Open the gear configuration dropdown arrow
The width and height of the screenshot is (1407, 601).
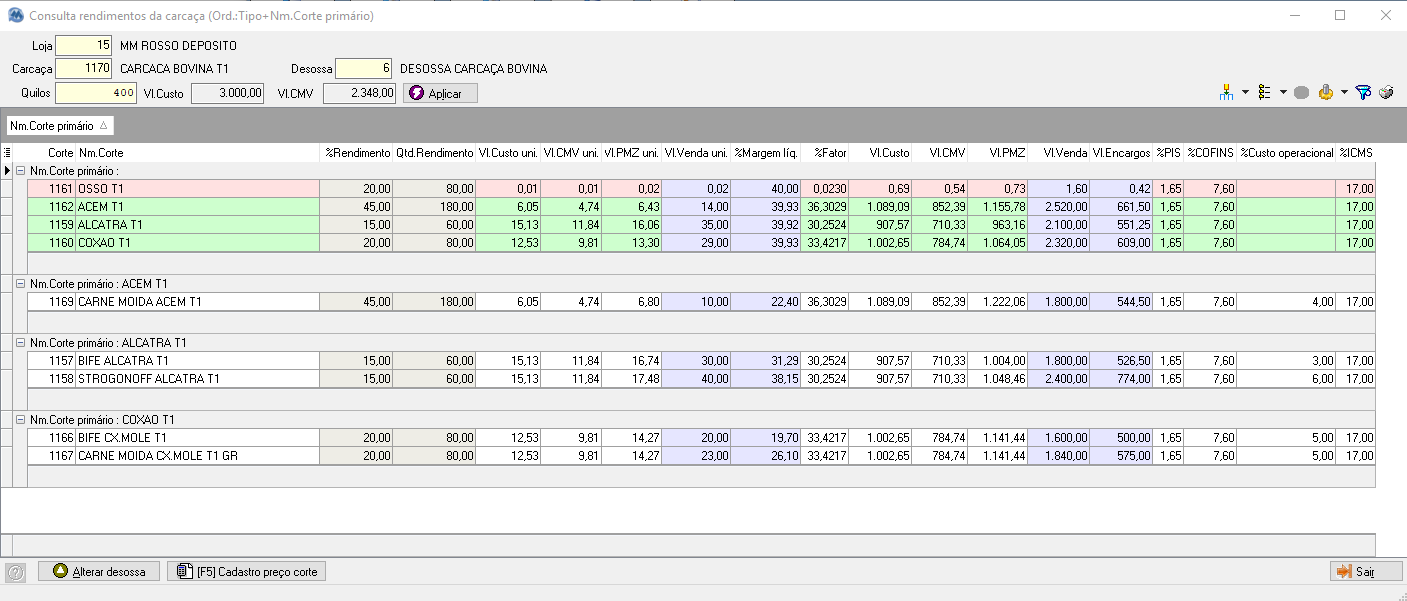(x=1344, y=92)
